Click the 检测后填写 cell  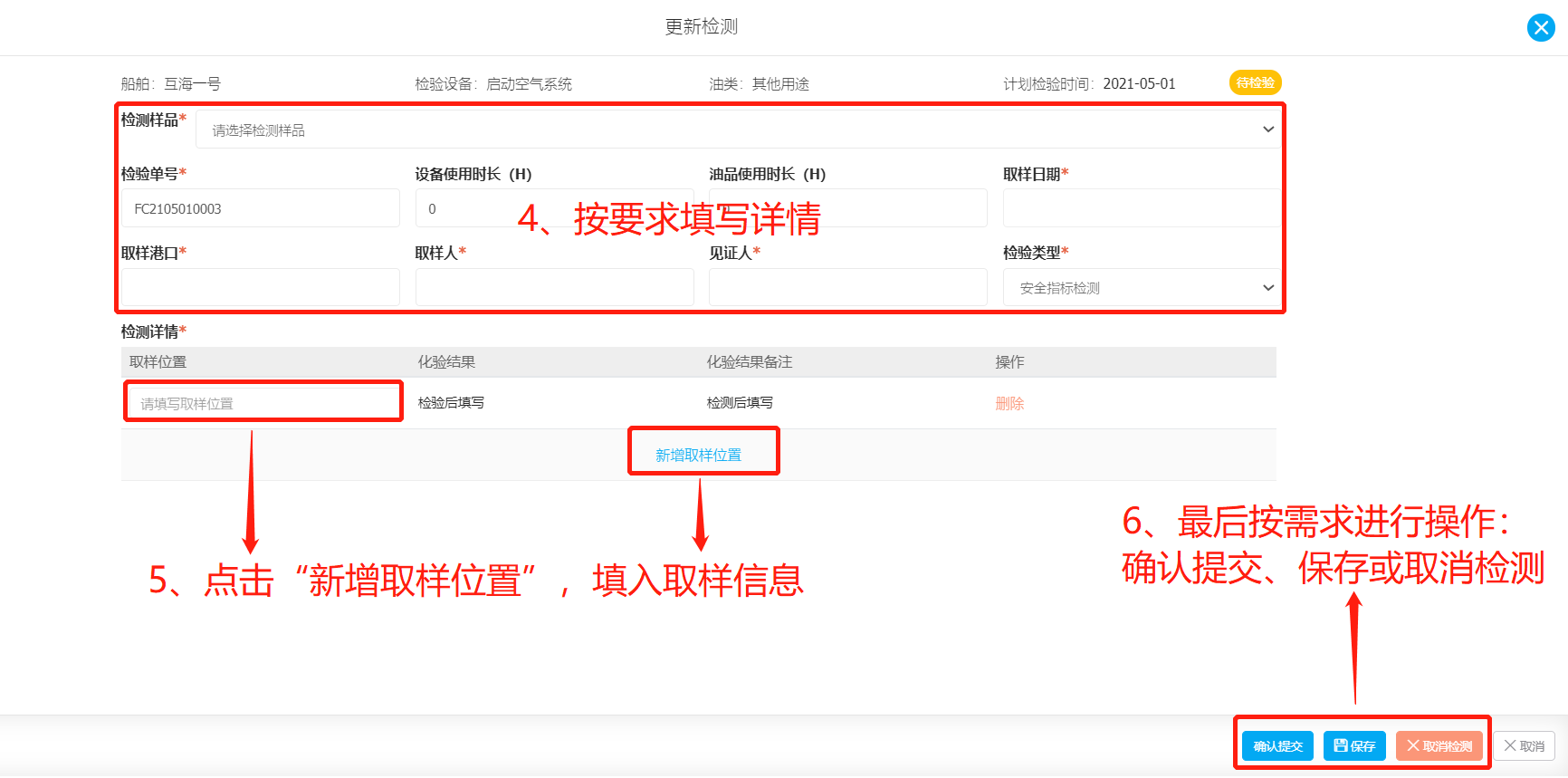(740, 403)
